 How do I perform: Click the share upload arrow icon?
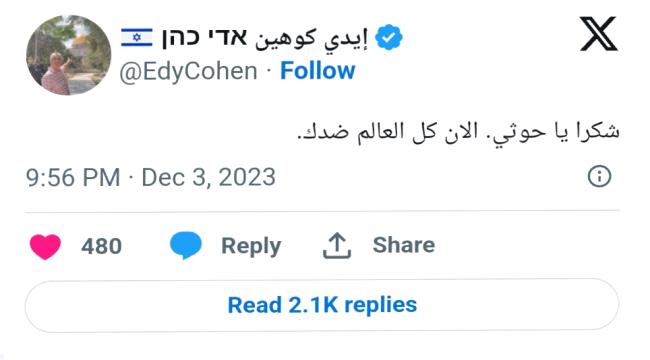coord(337,246)
